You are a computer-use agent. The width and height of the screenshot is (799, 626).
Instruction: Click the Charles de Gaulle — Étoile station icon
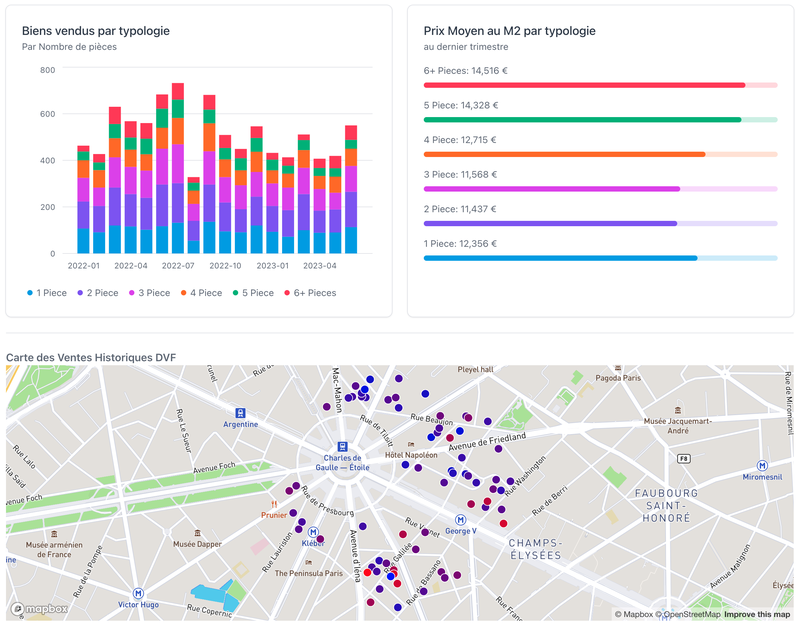click(342, 447)
